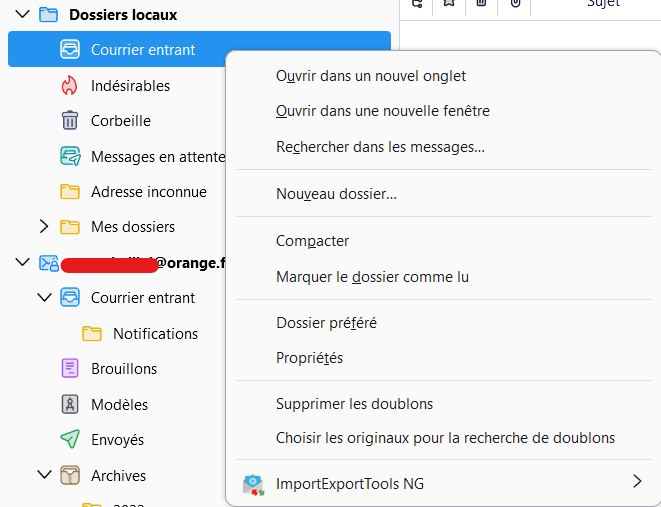The height and width of the screenshot is (507, 661).
Task: Select Dossiers locaux account label
Action: click(123, 15)
